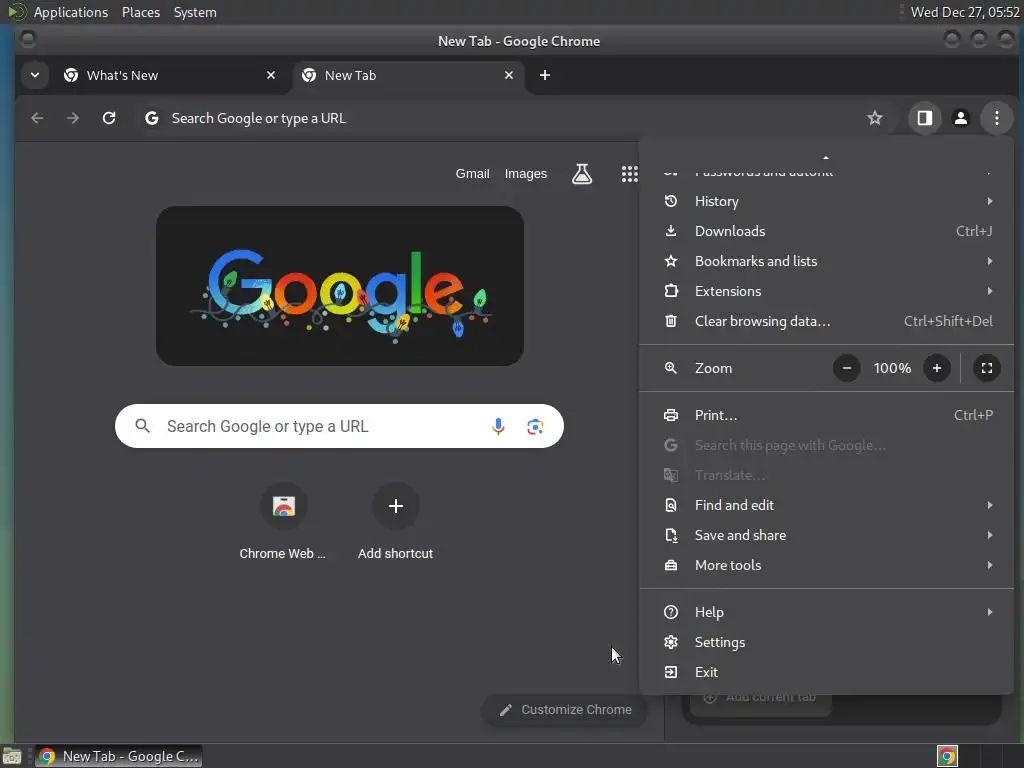
Task: Choose Clear browsing data… menu entry
Action: tap(826, 321)
